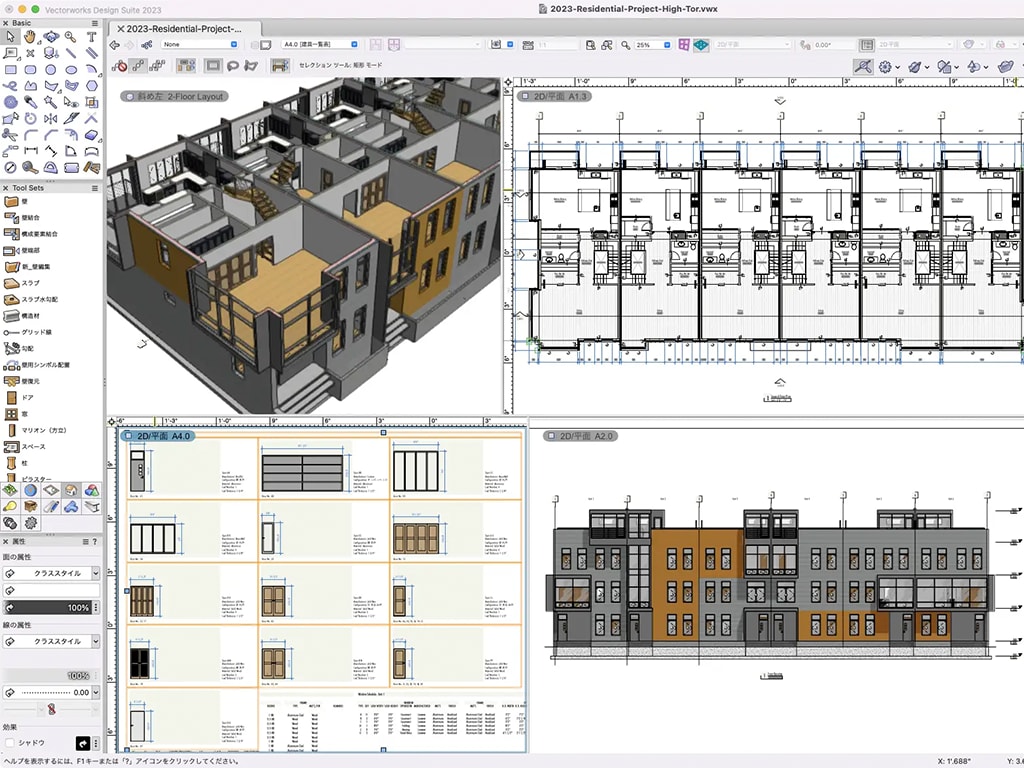
Task: Click the fill opacity 100% bar
Action: tap(50, 607)
